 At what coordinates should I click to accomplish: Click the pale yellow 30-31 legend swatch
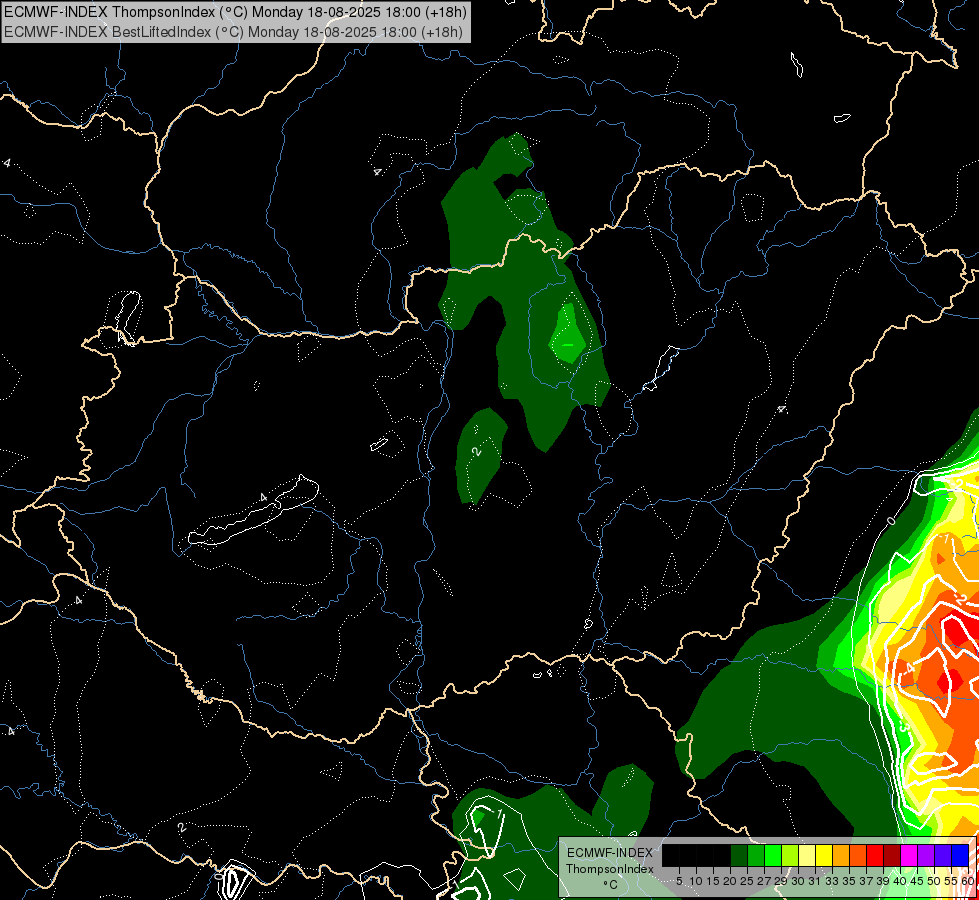[807, 855]
